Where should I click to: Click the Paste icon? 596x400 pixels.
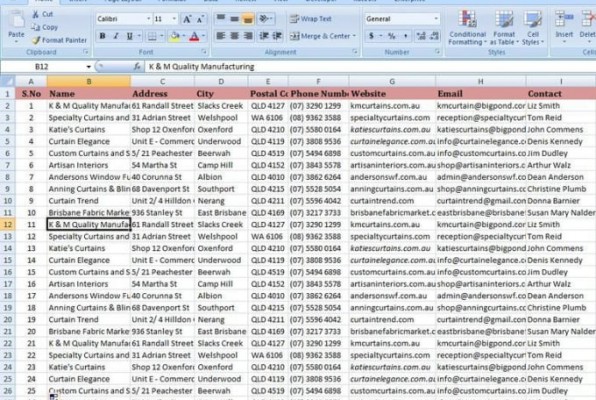(16, 20)
